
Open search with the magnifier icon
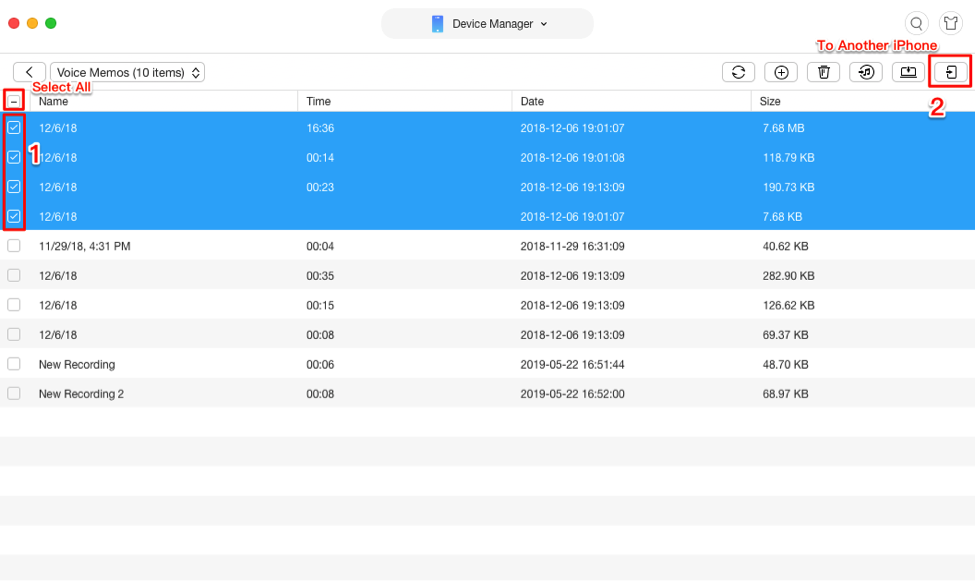(x=917, y=24)
